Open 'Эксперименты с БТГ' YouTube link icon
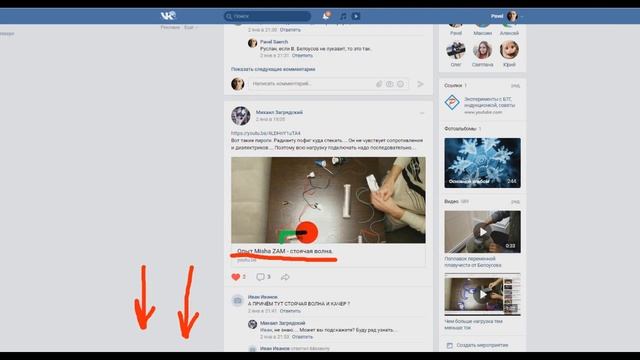Viewport: 640px width, 360px height. pos(452,102)
